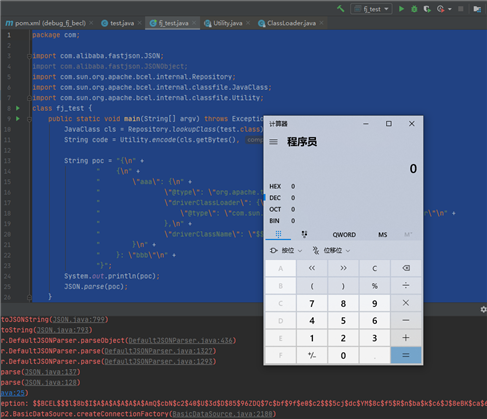
Task: Toggle QWORD word size
Action: click(x=344, y=235)
